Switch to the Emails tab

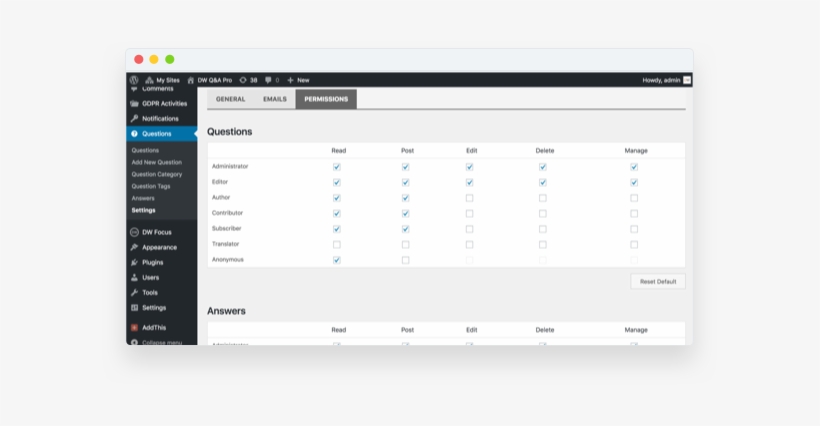pos(275,99)
